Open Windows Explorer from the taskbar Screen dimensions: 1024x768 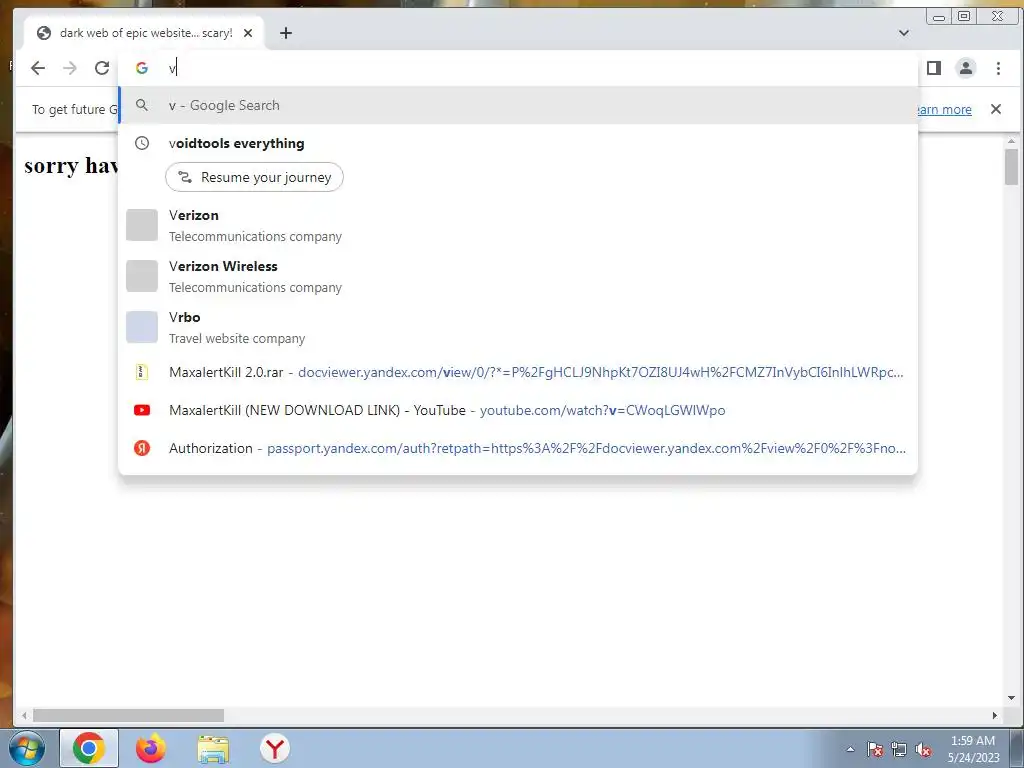click(x=213, y=749)
